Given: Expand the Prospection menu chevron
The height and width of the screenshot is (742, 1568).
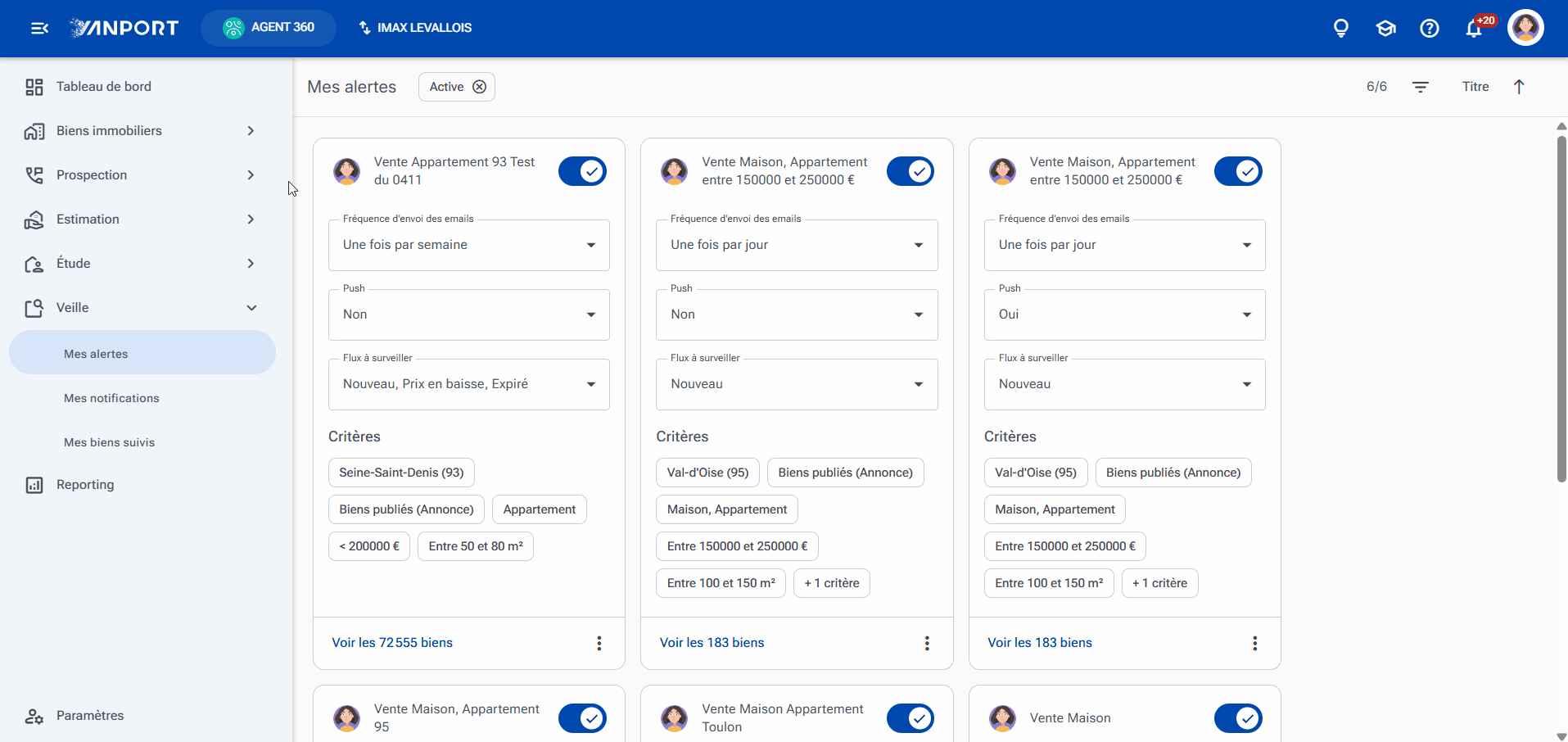Looking at the screenshot, I should pos(251,175).
